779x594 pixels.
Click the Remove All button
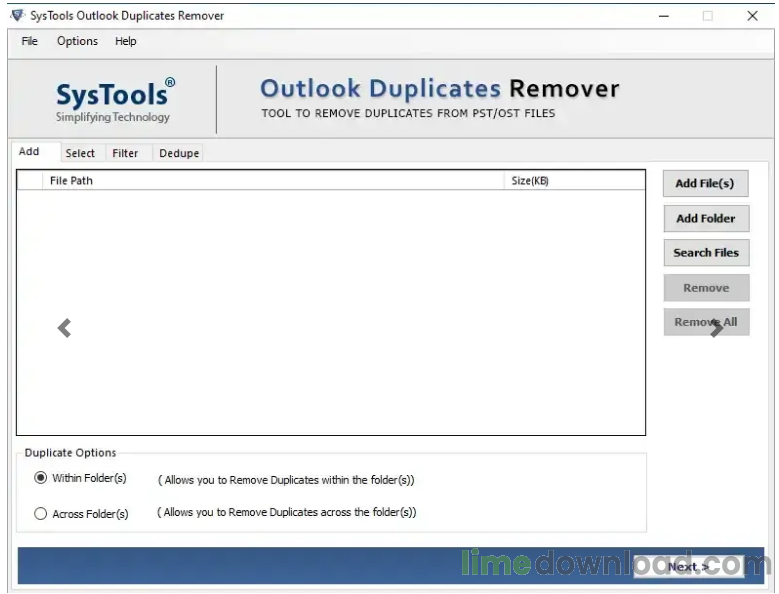click(x=705, y=322)
